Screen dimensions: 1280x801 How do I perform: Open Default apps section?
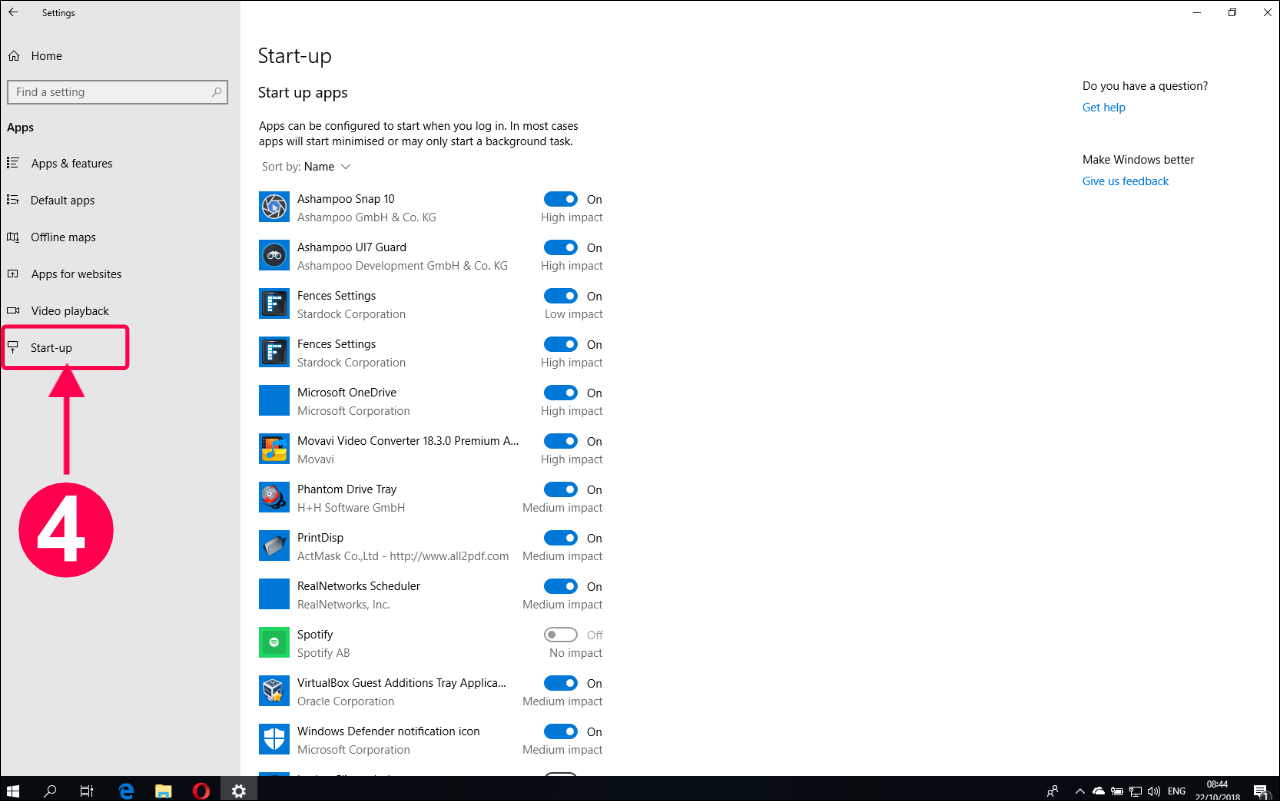coord(62,201)
